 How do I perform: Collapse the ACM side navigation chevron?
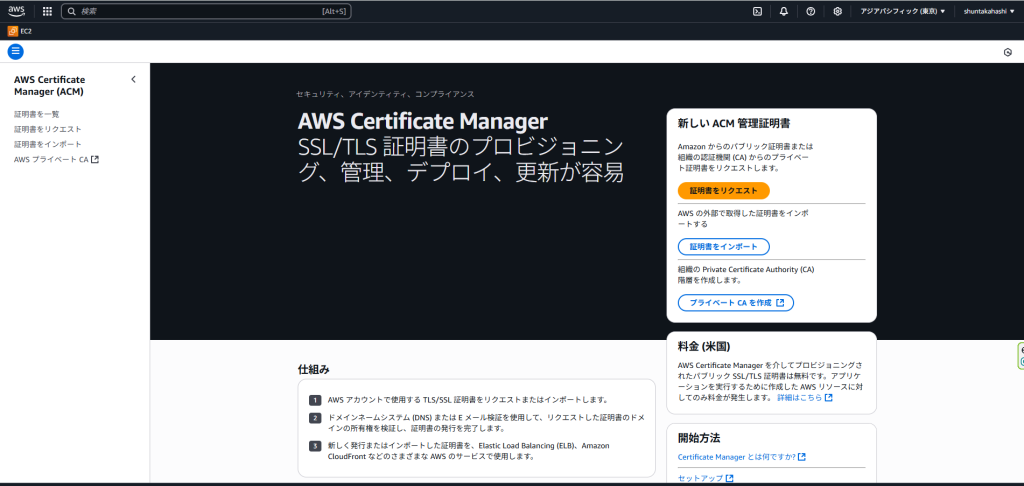coord(133,79)
